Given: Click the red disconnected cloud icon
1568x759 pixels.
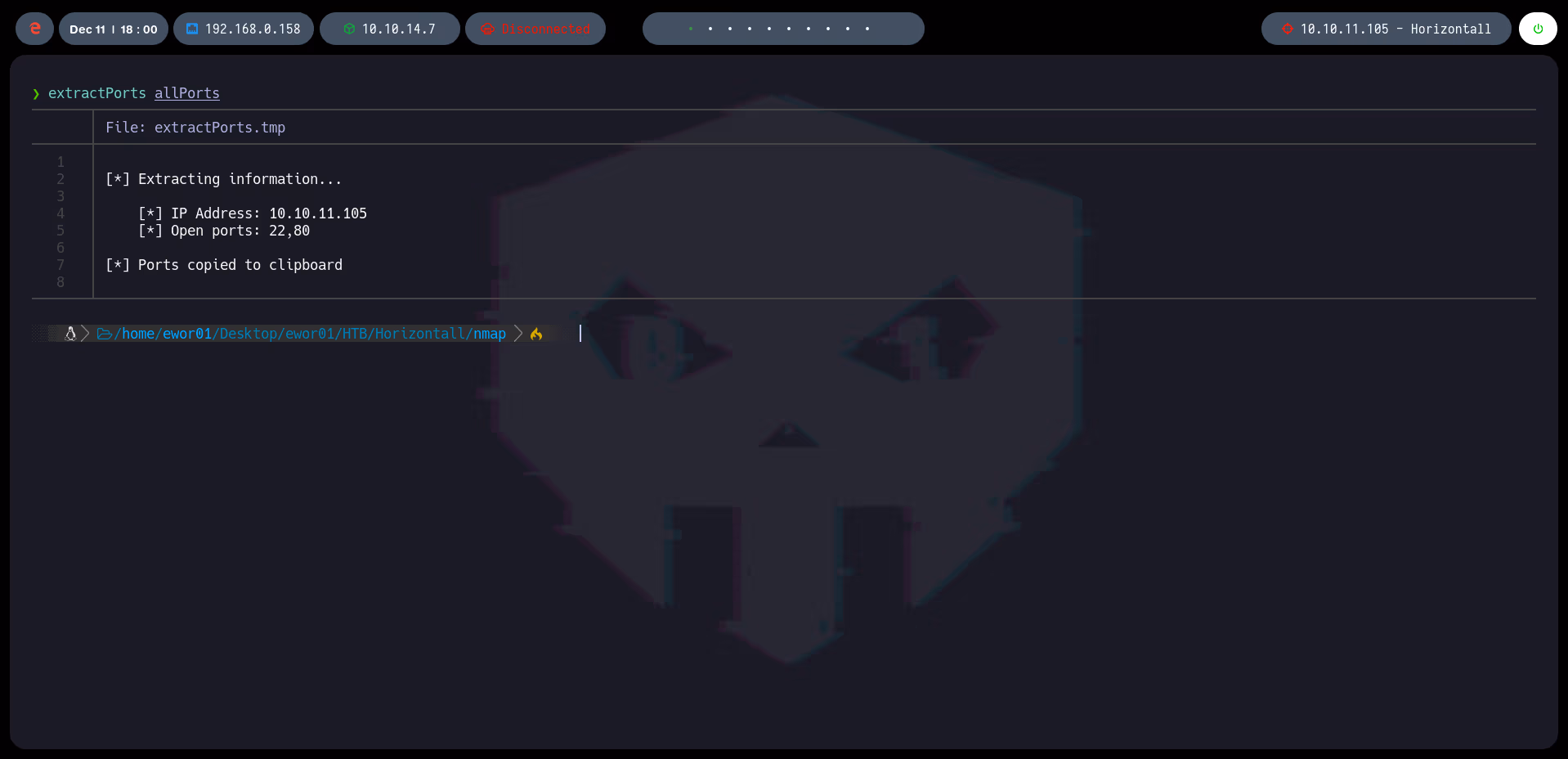Looking at the screenshot, I should [x=488, y=29].
